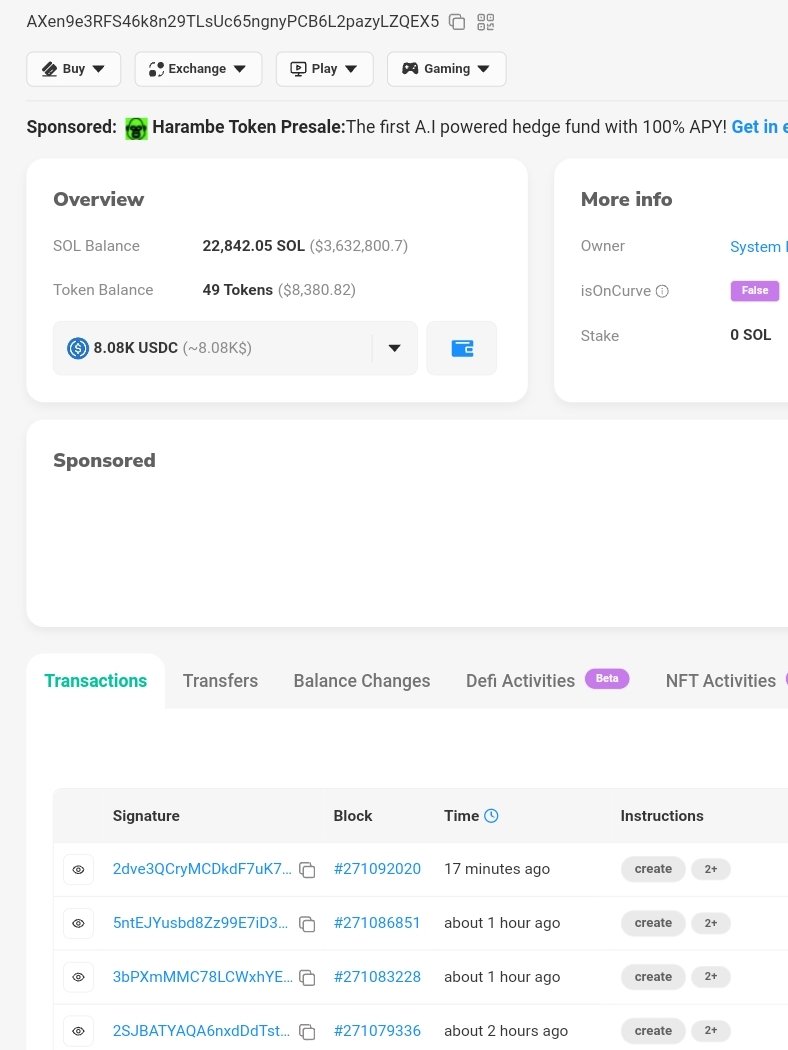Show the address QR code icon

pyautogui.click(x=485, y=22)
